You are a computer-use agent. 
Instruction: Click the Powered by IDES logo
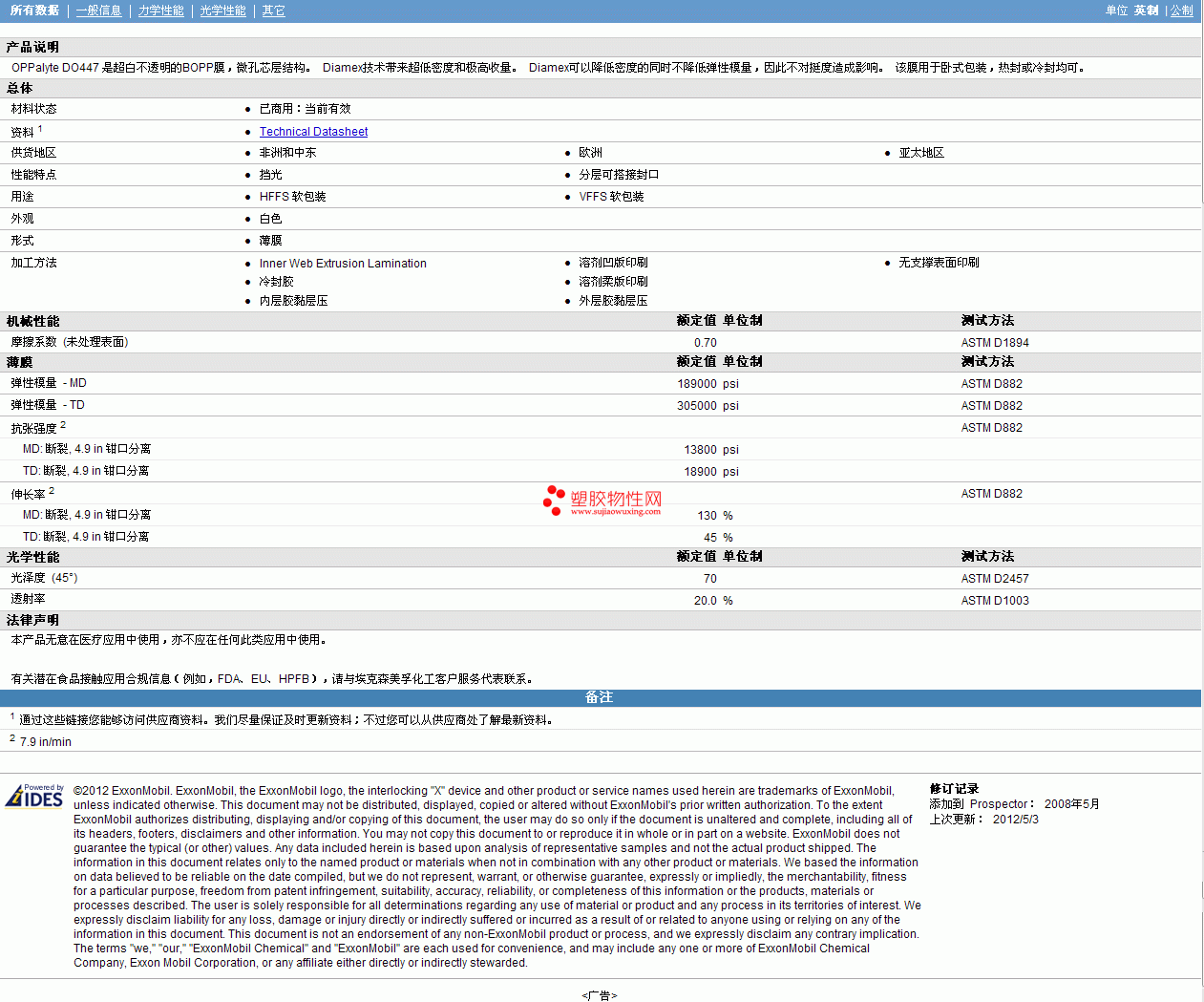[35, 796]
